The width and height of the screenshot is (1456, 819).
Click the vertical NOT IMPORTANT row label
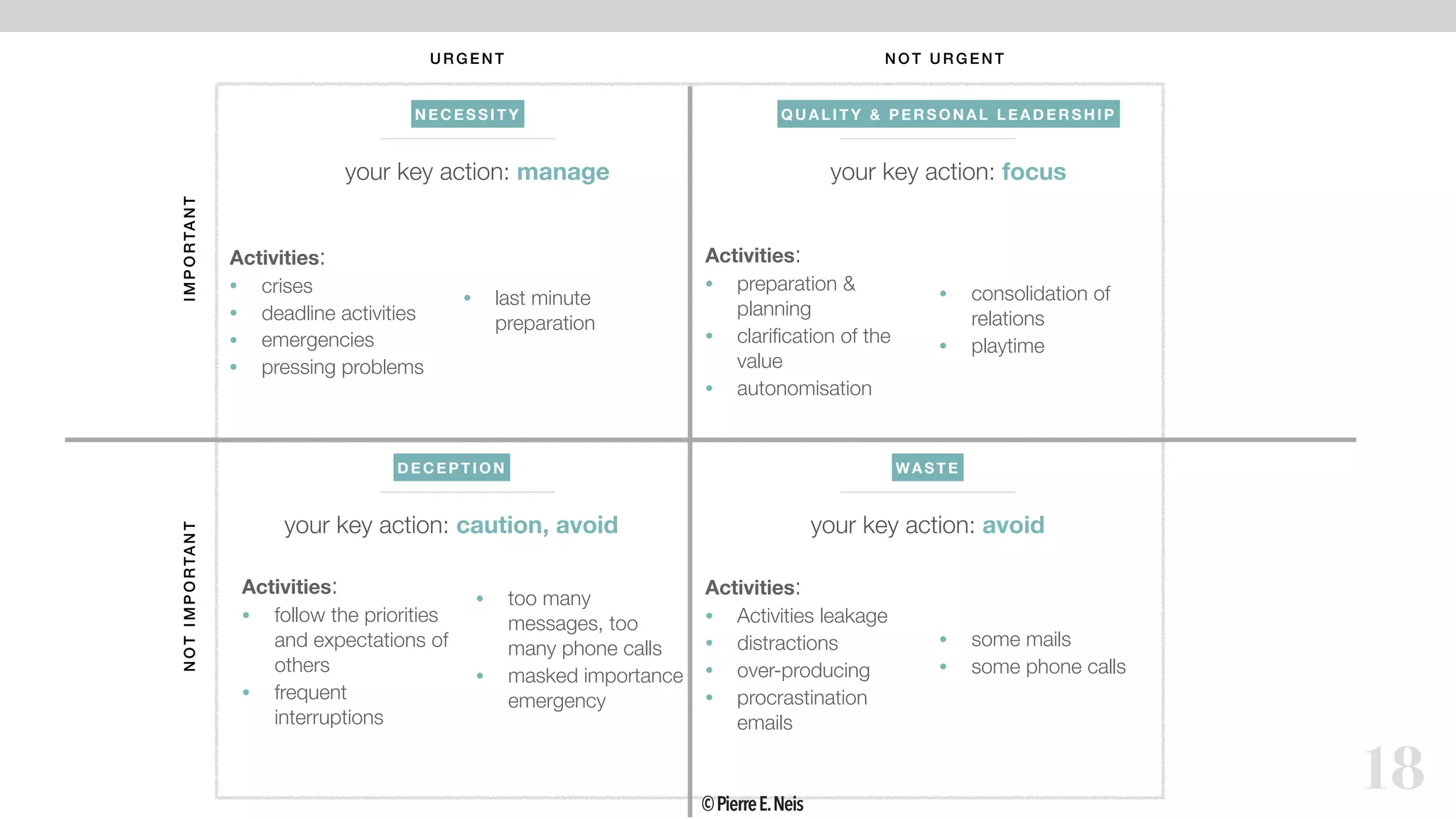[189, 596]
